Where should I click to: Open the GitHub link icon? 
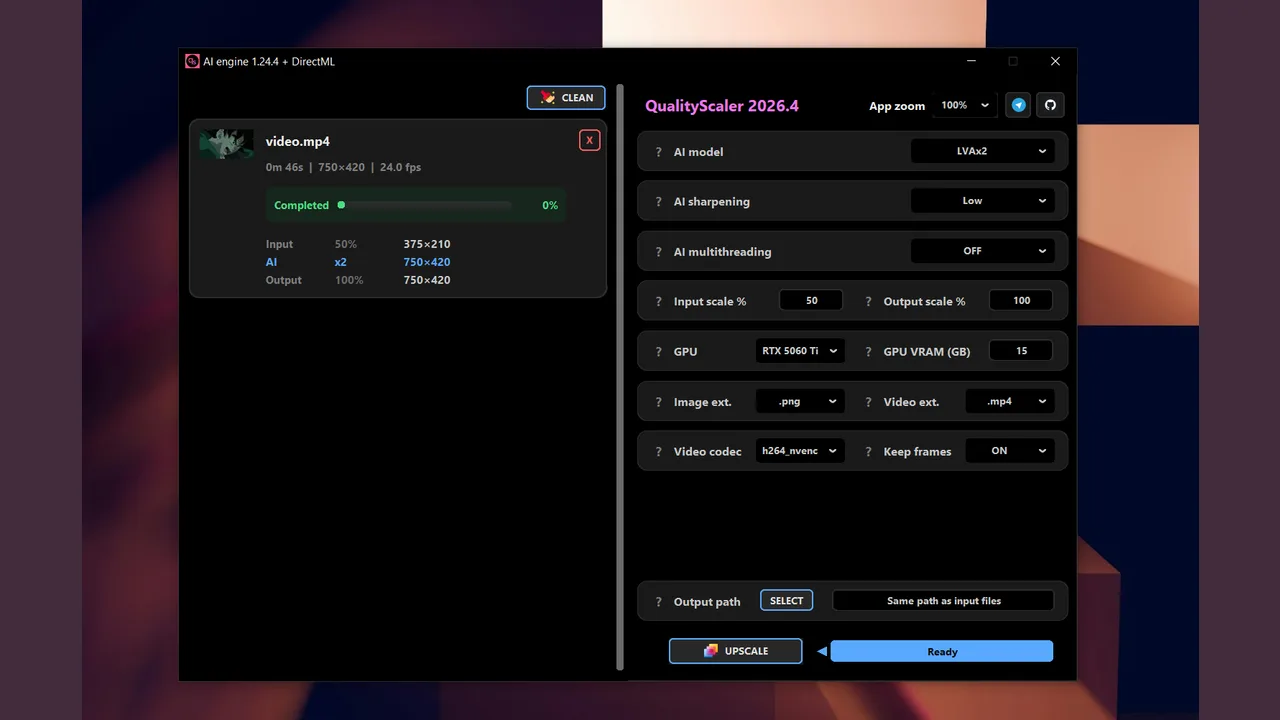(x=1050, y=105)
